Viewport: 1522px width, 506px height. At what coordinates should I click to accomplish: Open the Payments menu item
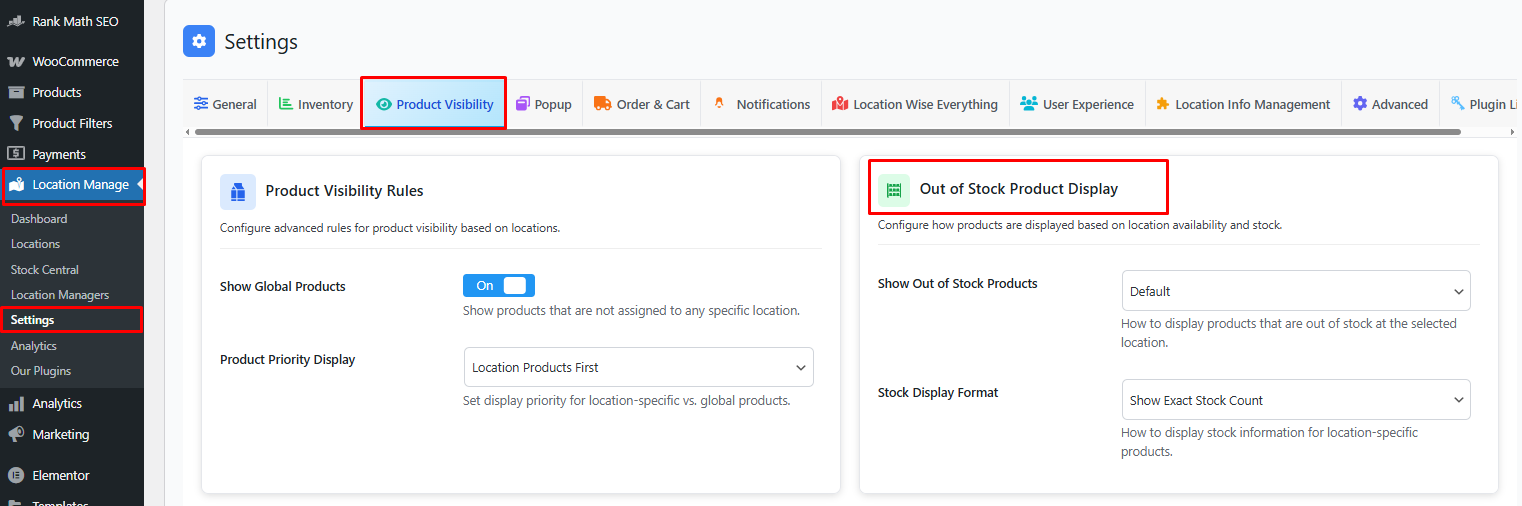pos(72,154)
